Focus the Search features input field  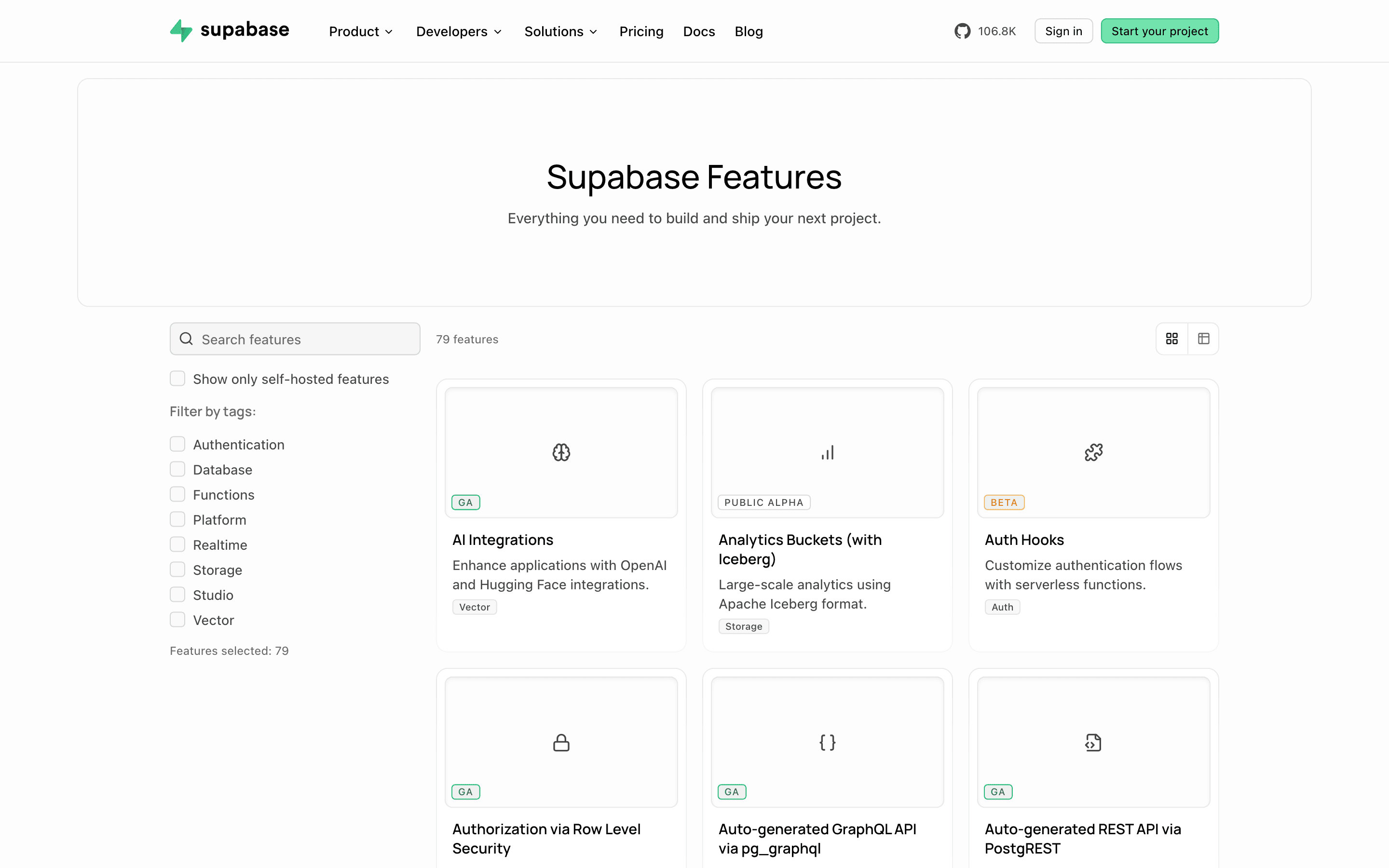295,339
